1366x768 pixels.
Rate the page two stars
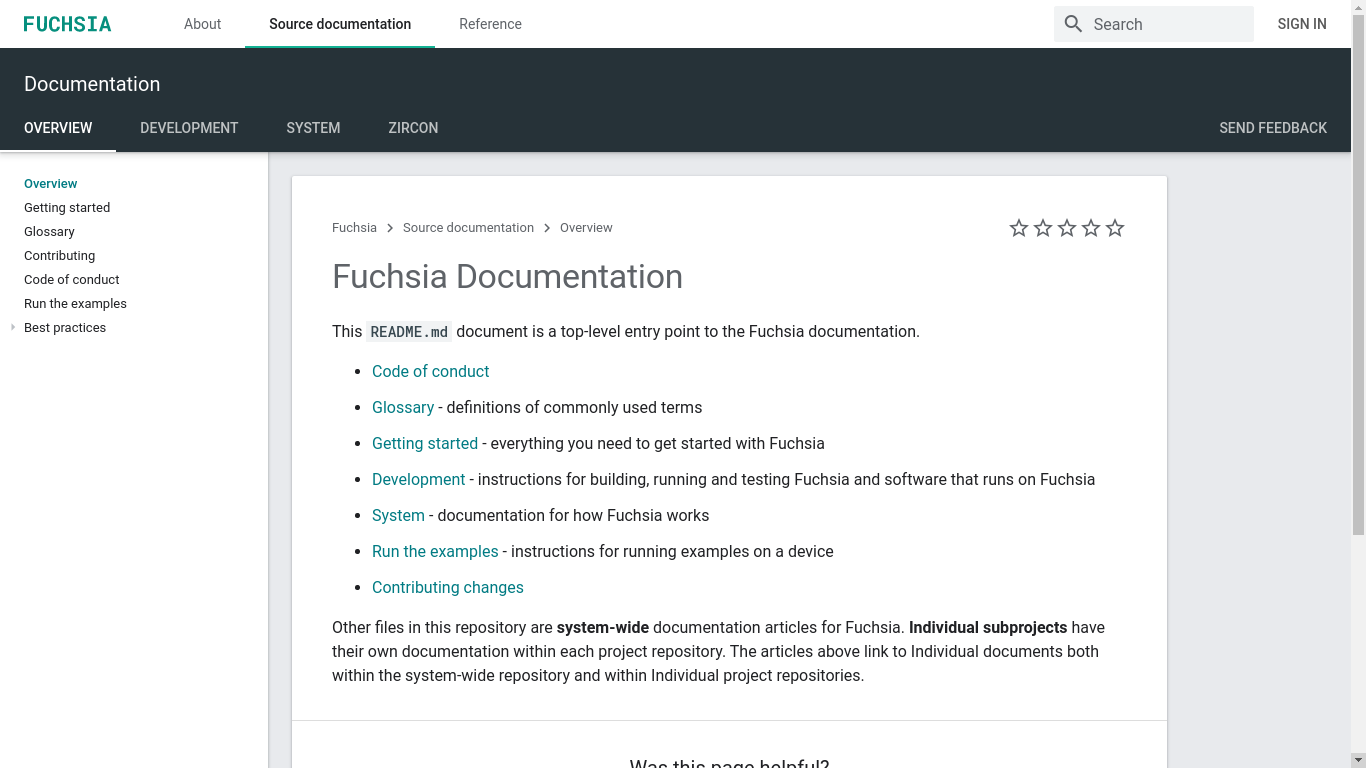tap(1043, 228)
